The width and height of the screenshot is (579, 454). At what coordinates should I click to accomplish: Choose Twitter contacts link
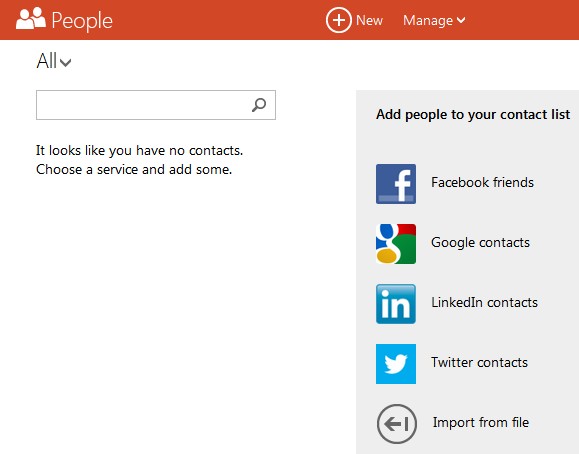point(480,362)
